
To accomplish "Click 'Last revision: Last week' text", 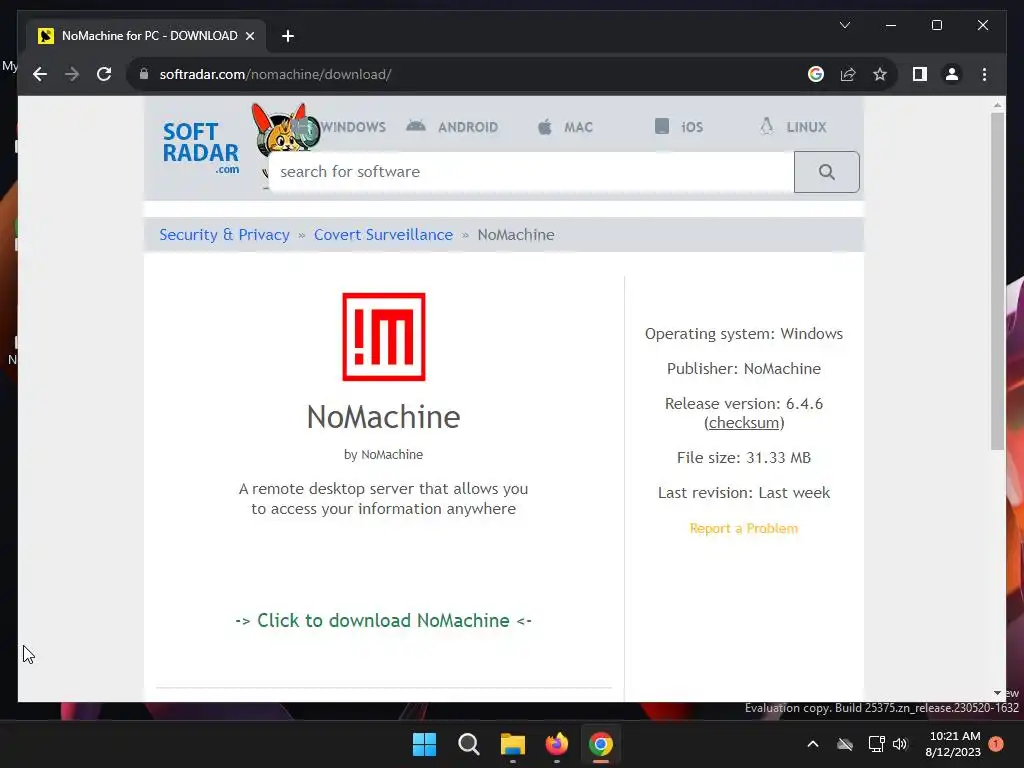I will tap(744, 493).
